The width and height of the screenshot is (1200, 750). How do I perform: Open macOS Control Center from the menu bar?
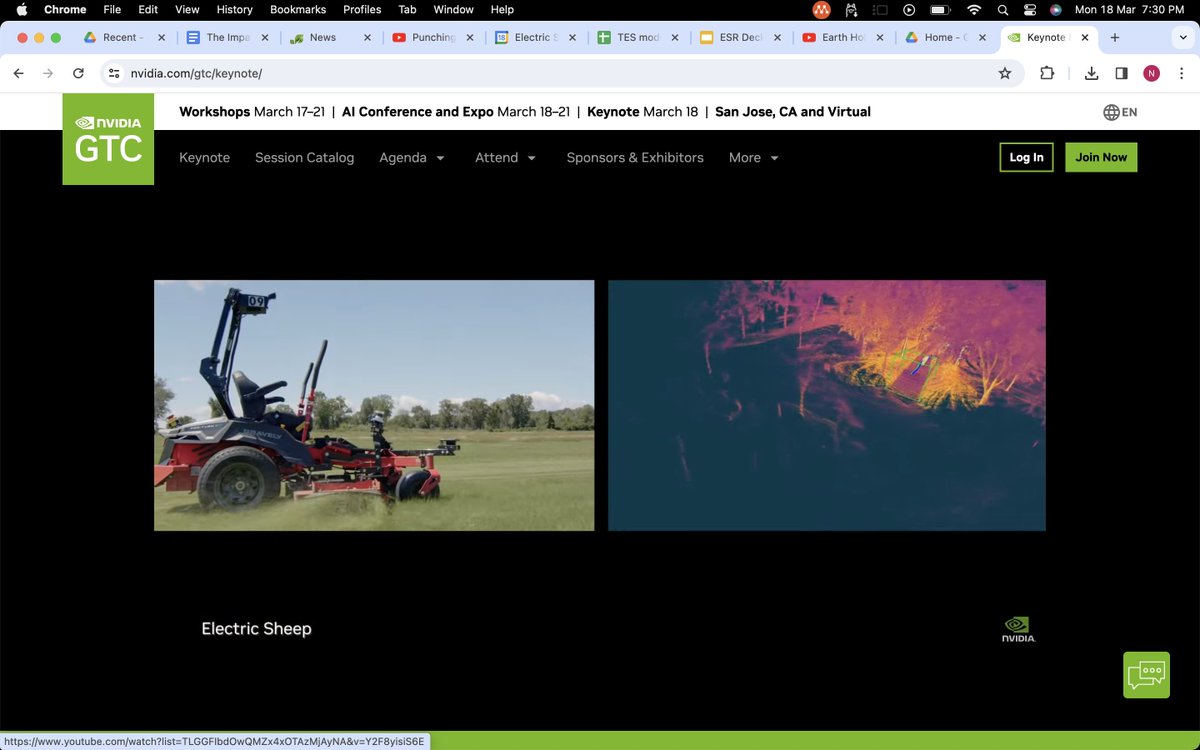(1029, 9)
